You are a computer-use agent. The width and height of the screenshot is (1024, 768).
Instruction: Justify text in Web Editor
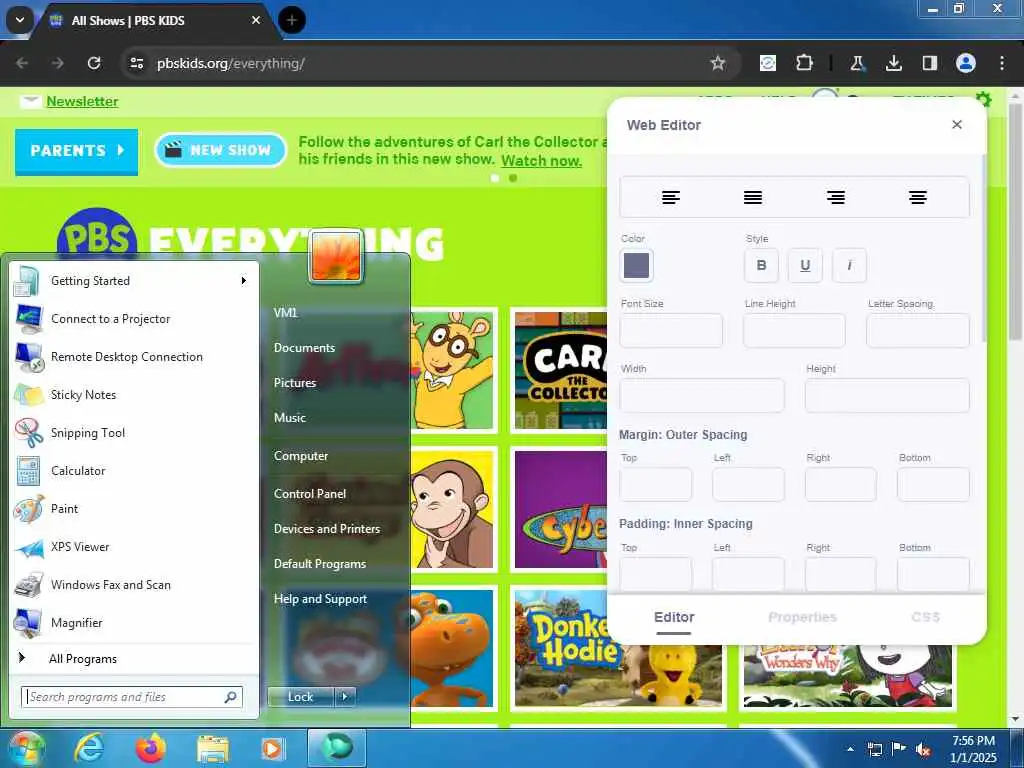click(x=753, y=197)
